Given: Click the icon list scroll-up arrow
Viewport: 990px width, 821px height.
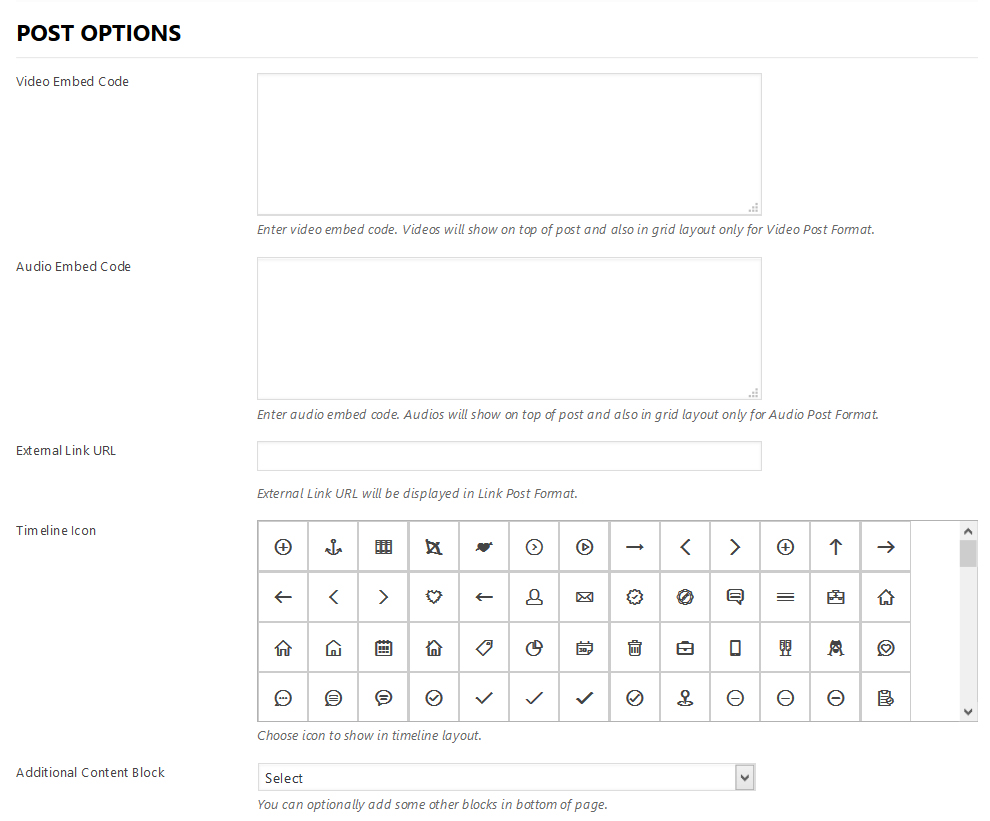Looking at the screenshot, I should point(968,530).
